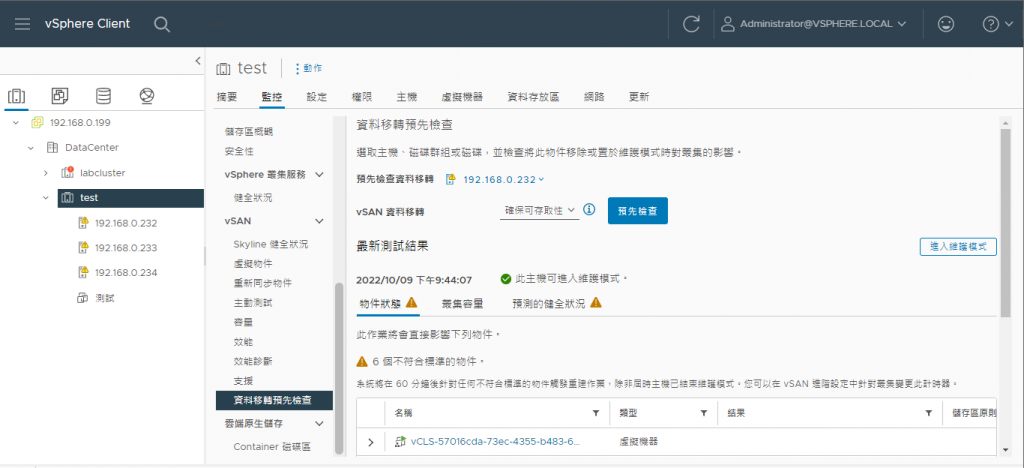Switch to the 預測的健全狀況 result tab
The width and height of the screenshot is (1024, 468).
coord(556,304)
